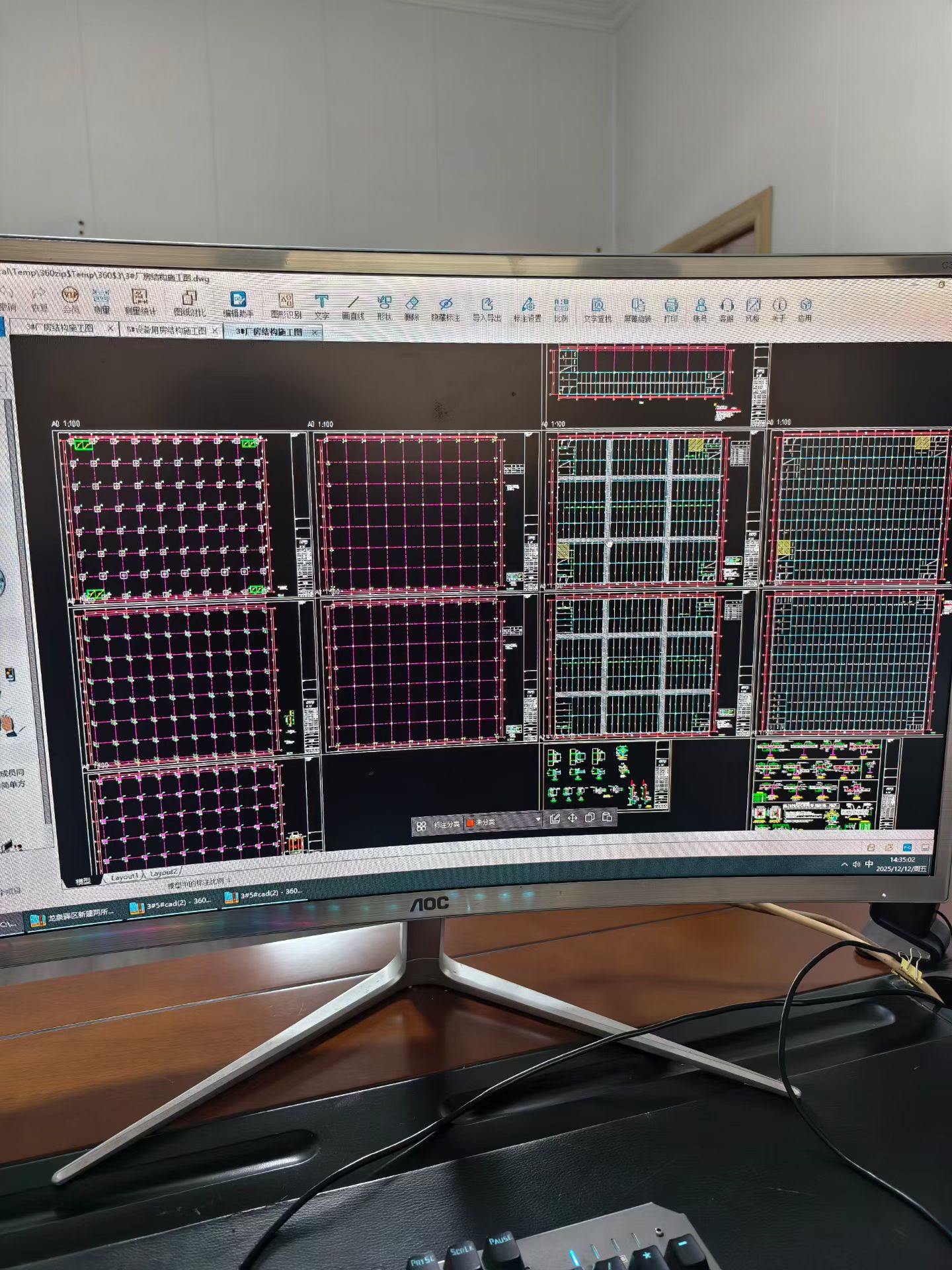Open 导入导出 import export tool

pyautogui.click(x=487, y=310)
